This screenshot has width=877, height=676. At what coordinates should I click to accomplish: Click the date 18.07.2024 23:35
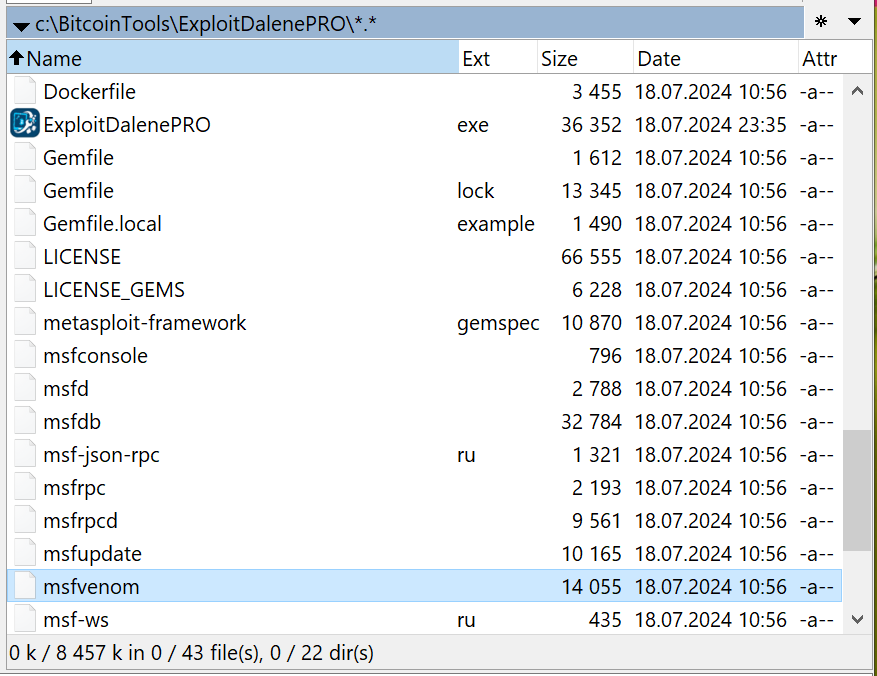(710, 124)
